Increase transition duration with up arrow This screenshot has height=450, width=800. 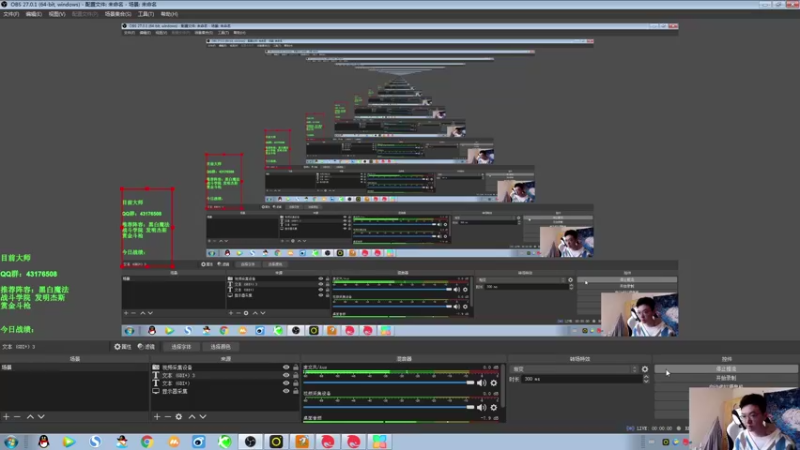pyautogui.click(x=646, y=377)
